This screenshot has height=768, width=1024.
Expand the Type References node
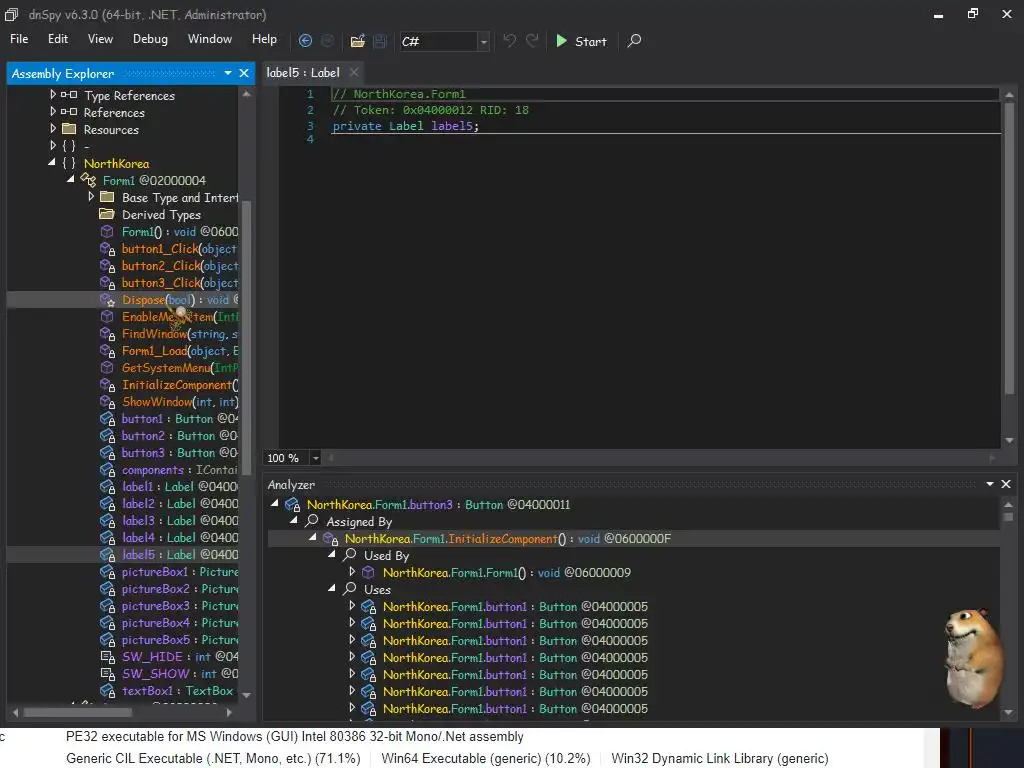[x=53, y=96]
